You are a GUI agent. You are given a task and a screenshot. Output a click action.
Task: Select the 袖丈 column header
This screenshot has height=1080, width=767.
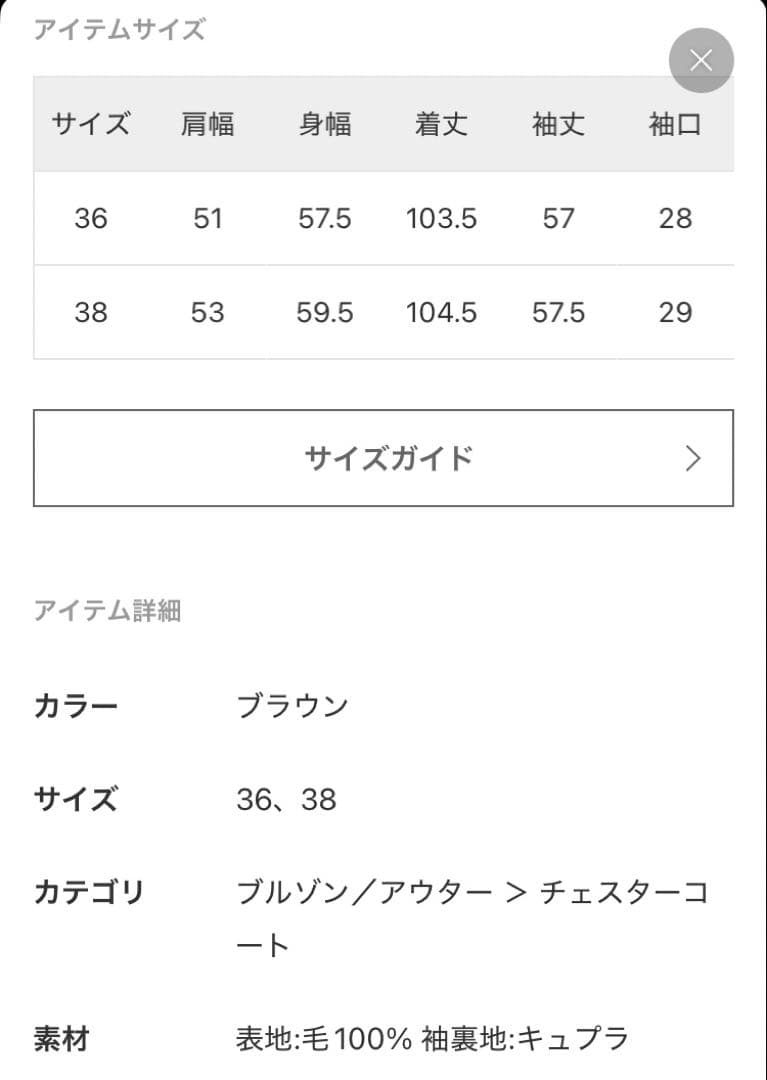(x=558, y=124)
